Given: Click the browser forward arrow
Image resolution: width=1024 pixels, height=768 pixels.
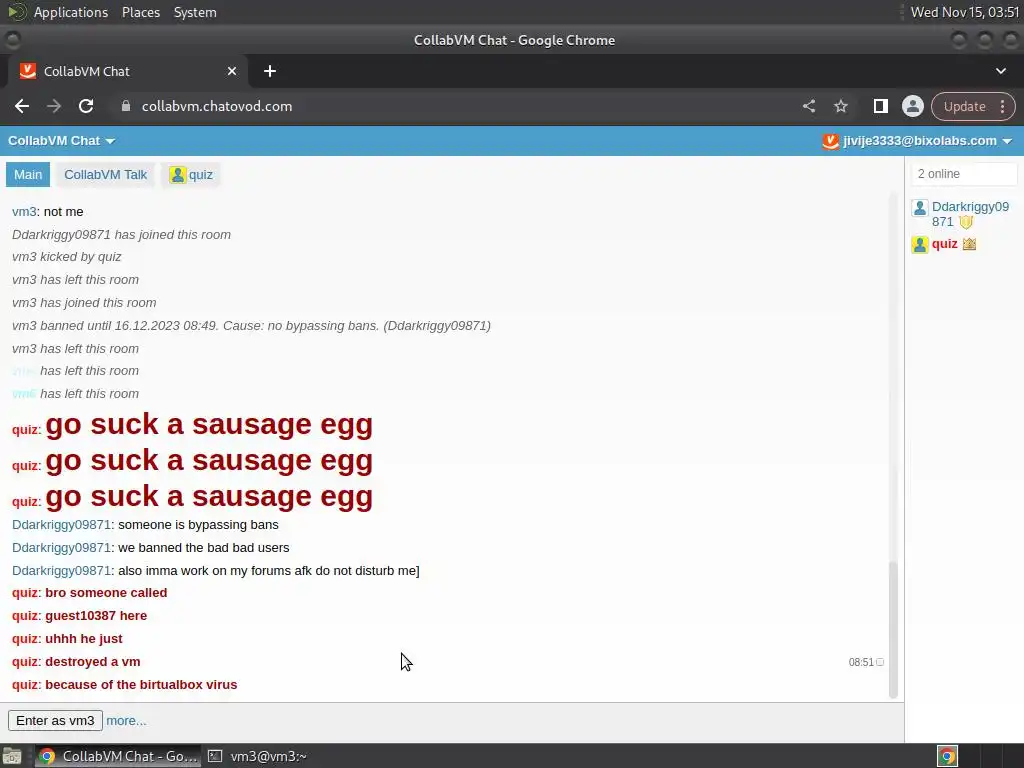Looking at the screenshot, I should pyautogui.click(x=54, y=106).
